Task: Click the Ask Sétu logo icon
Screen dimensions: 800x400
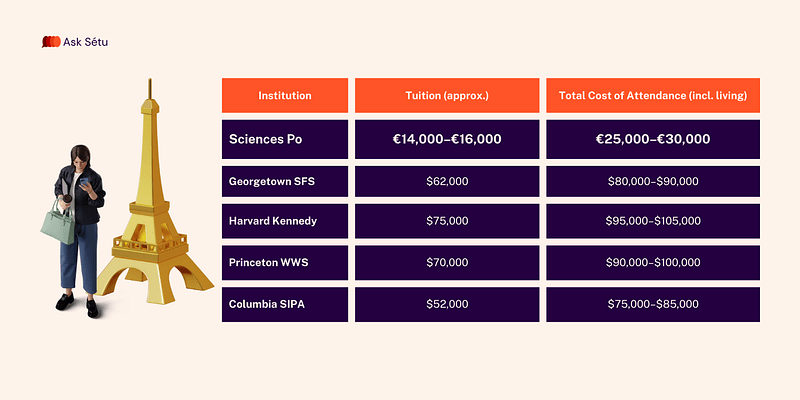Action: click(50, 42)
